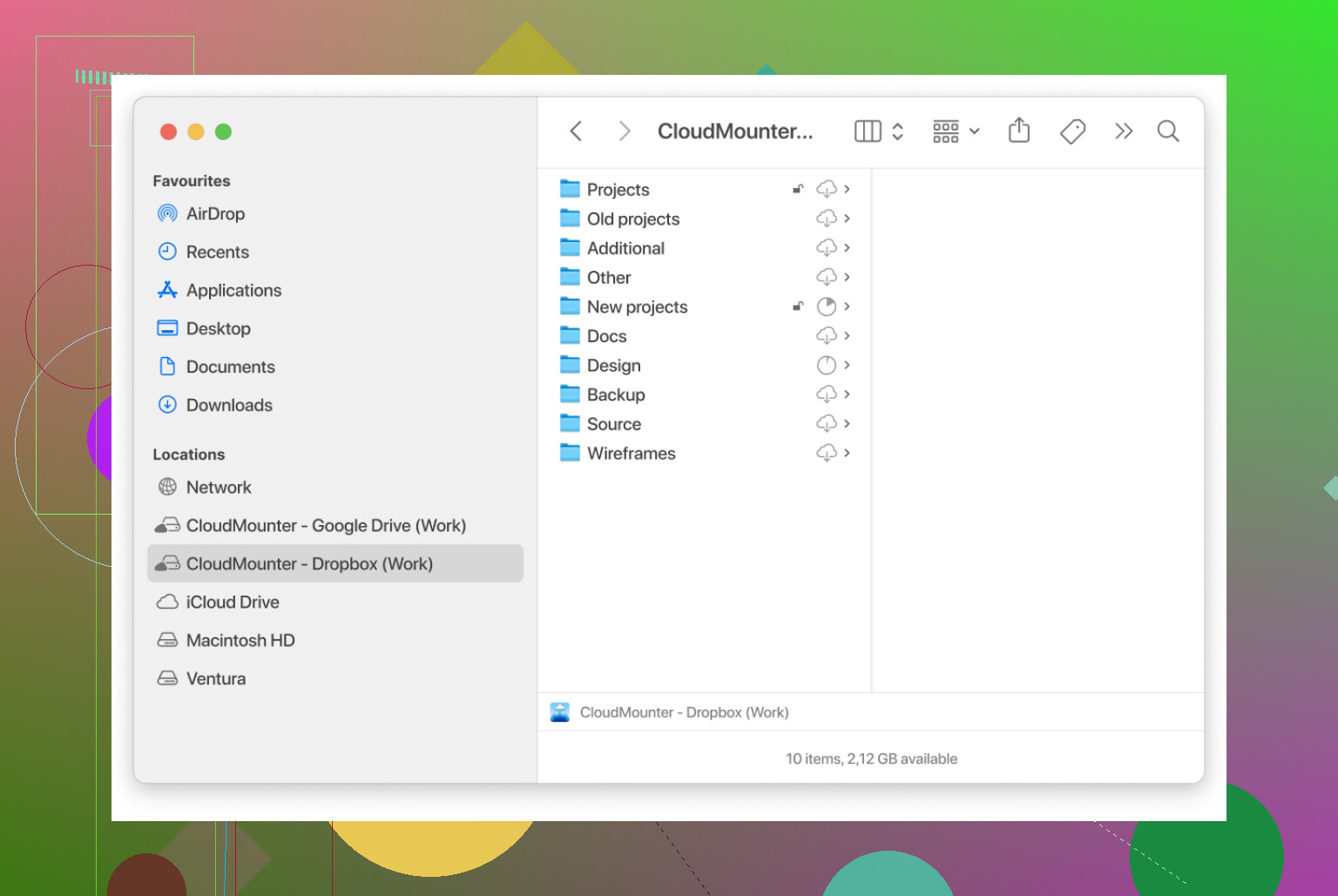Click the lock icon on New projects row
Screen dimensions: 1338x896
797,307
